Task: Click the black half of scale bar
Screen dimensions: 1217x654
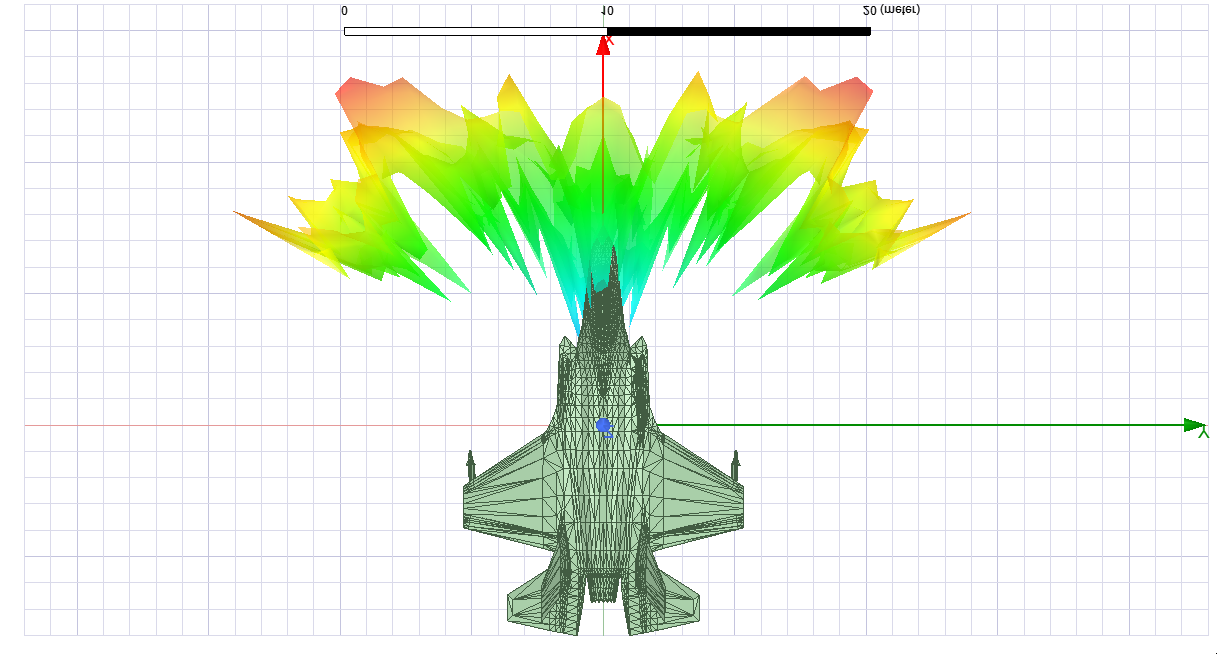Action: [738, 31]
